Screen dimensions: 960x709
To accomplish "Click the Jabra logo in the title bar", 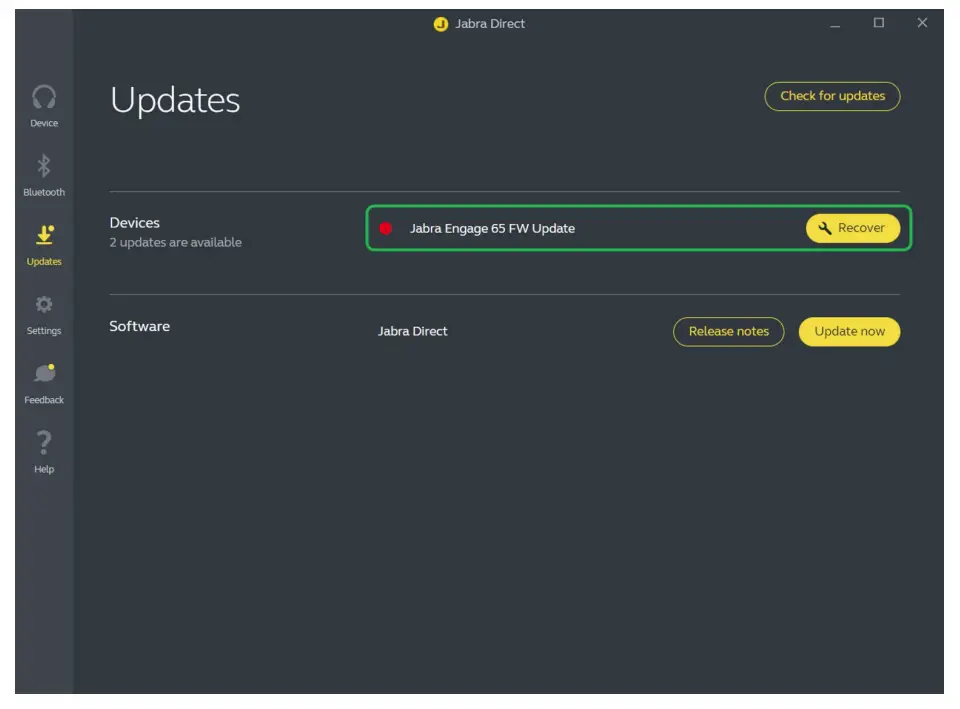I will (440, 23).
